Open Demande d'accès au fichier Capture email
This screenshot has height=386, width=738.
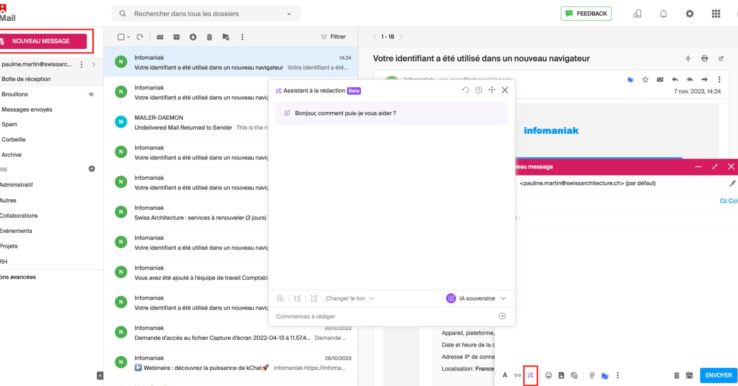(x=231, y=332)
